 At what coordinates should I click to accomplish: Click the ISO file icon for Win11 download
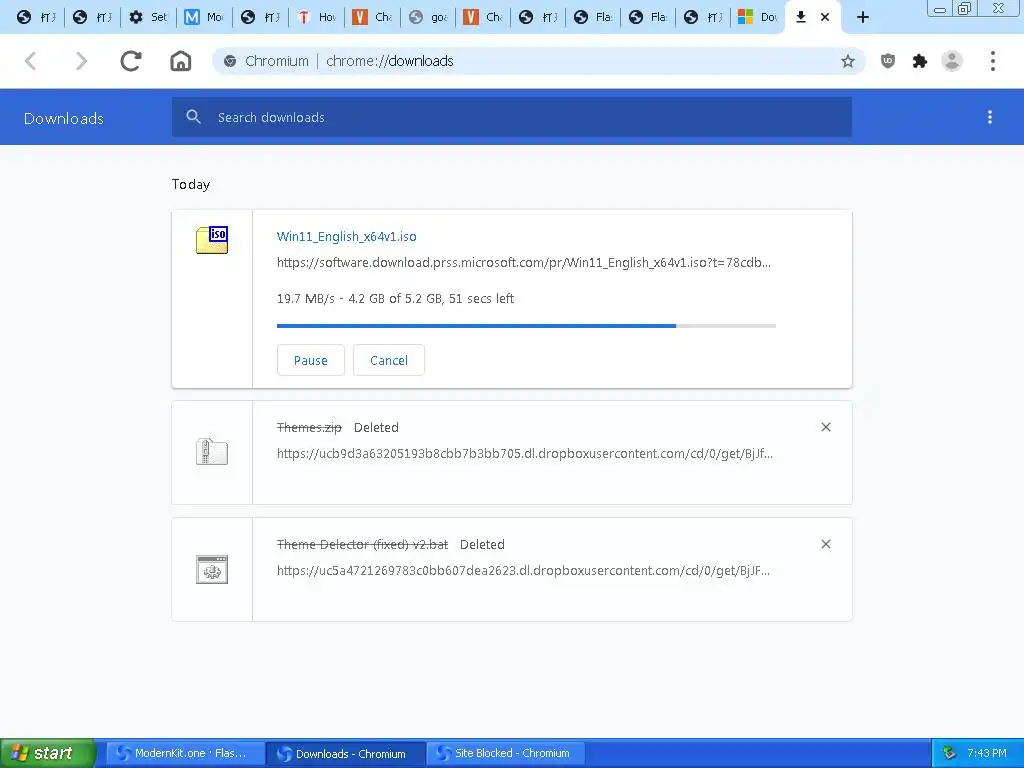pyautogui.click(x=212, y=240)
